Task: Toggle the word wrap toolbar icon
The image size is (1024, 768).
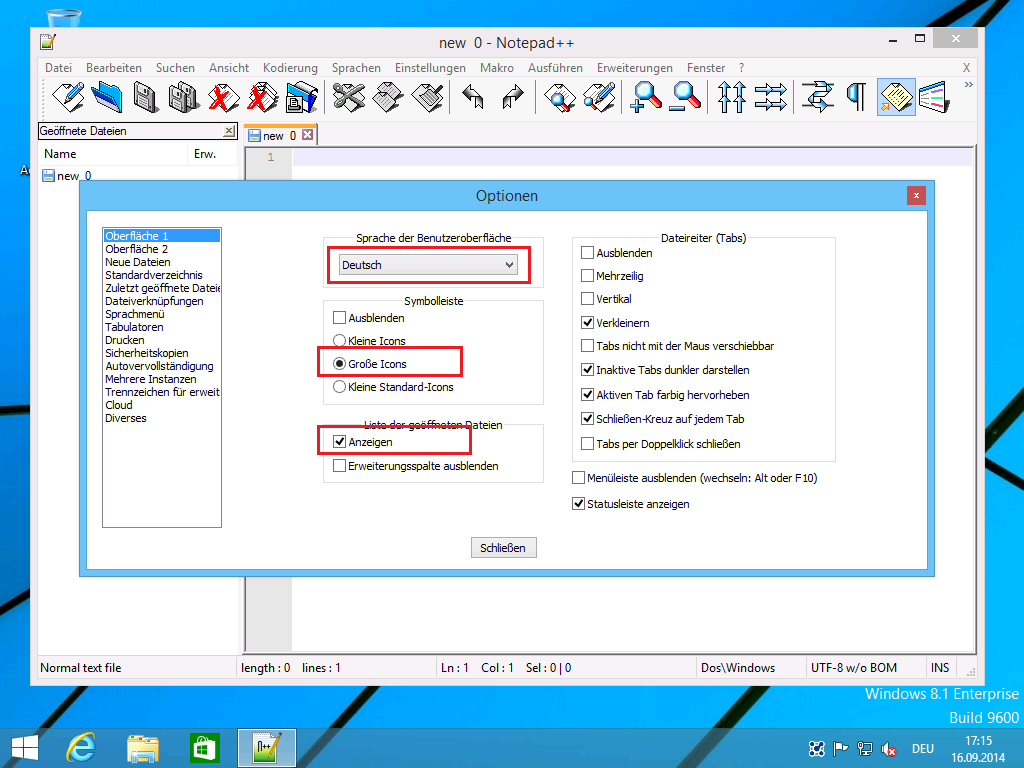Action: [817, 97]
